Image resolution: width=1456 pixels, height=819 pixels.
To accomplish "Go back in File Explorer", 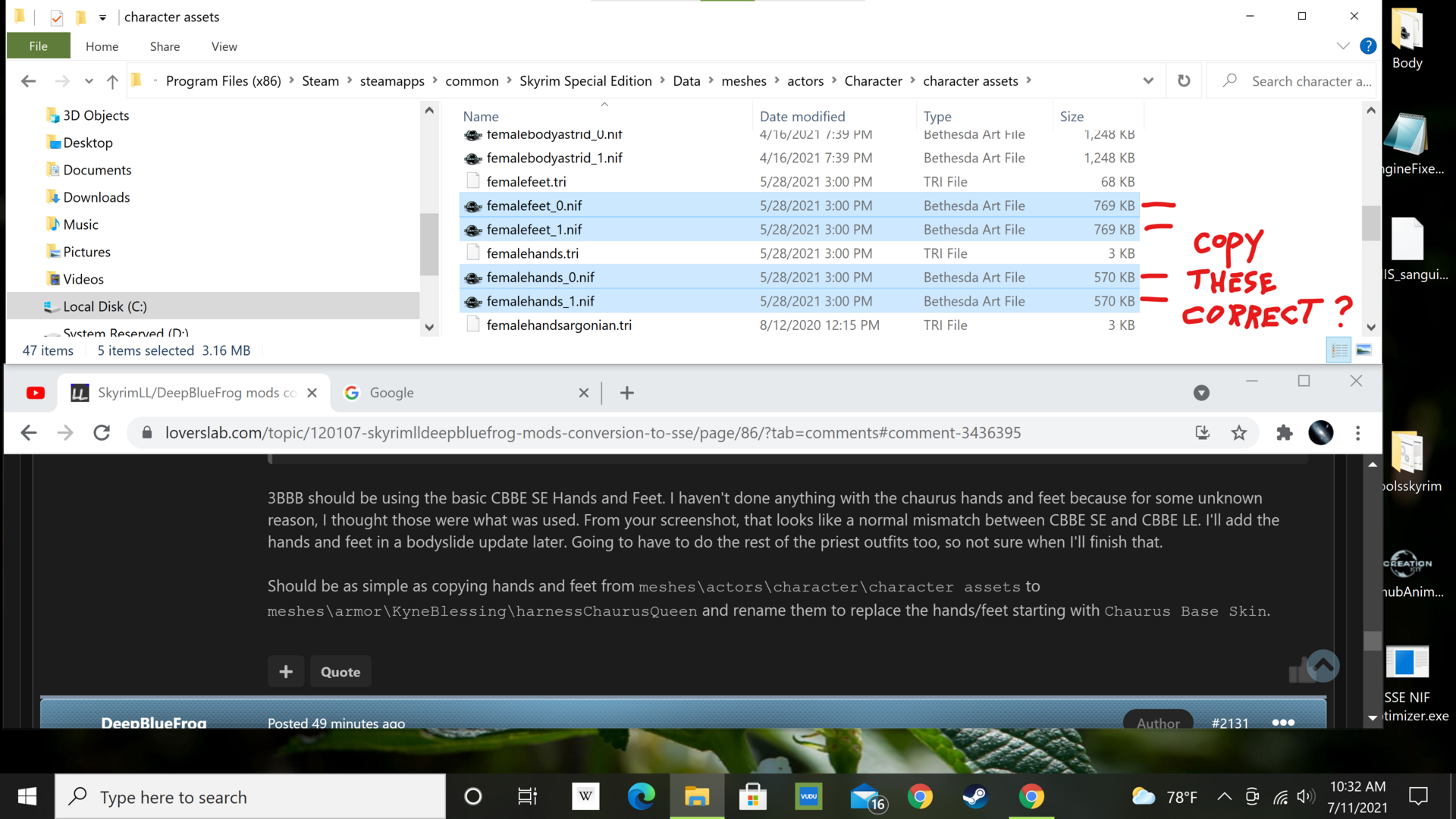I will click(x=28, y=81).
